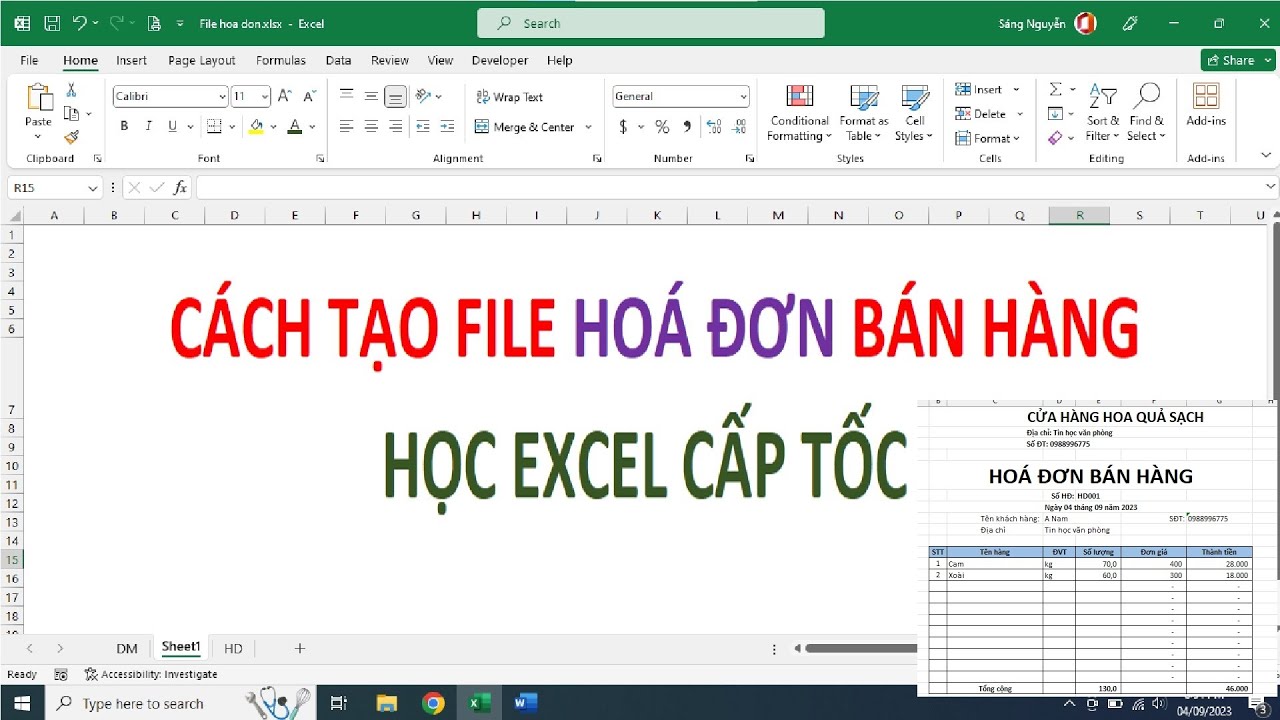The height and width of the screenshot is (720, 1280).
Task: Expand the Borders dropdown arrow
Action: [230, 127]
